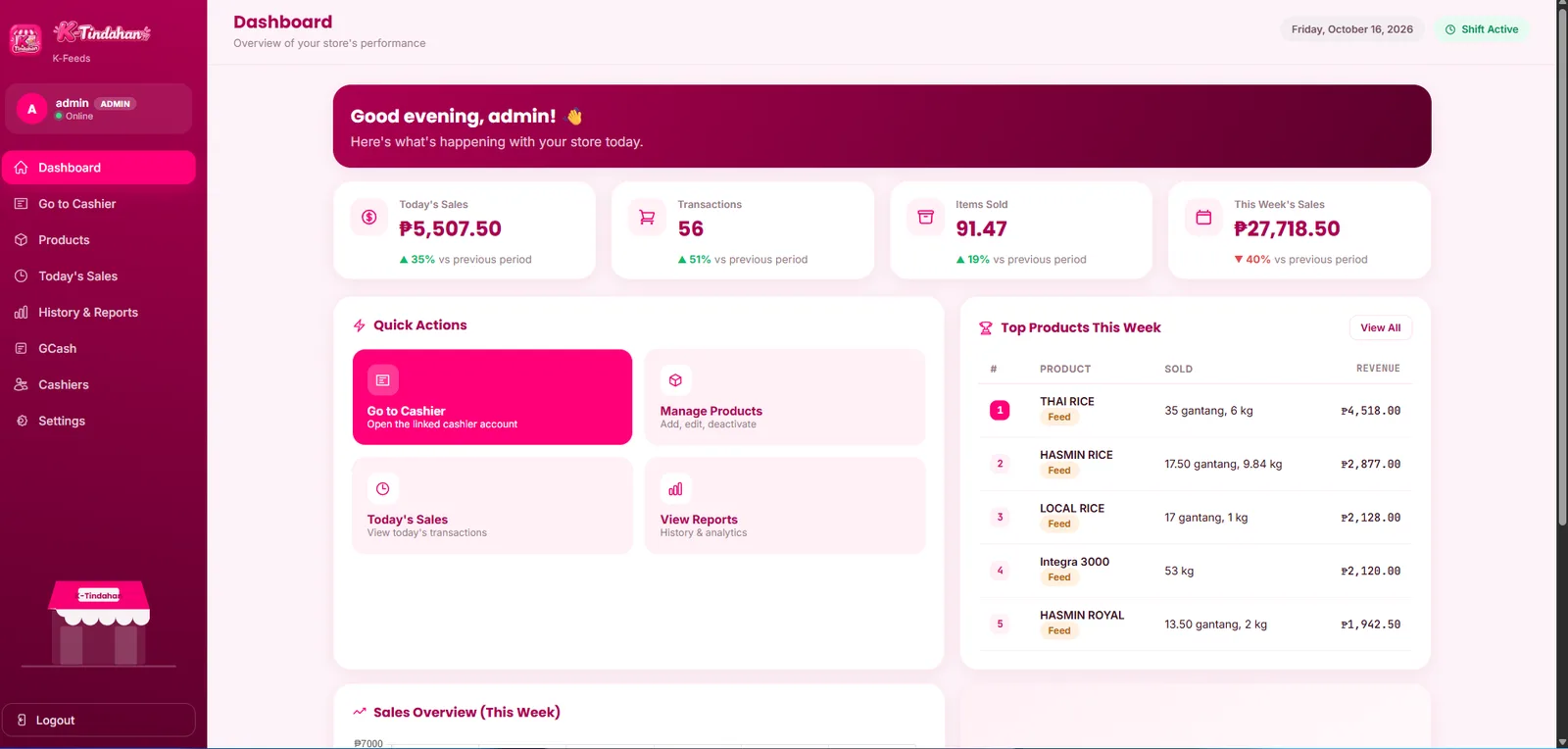The height and width of the screenshot is (749, 1568).
Task: Click the Settings gear icon
Action: point(21,422)
